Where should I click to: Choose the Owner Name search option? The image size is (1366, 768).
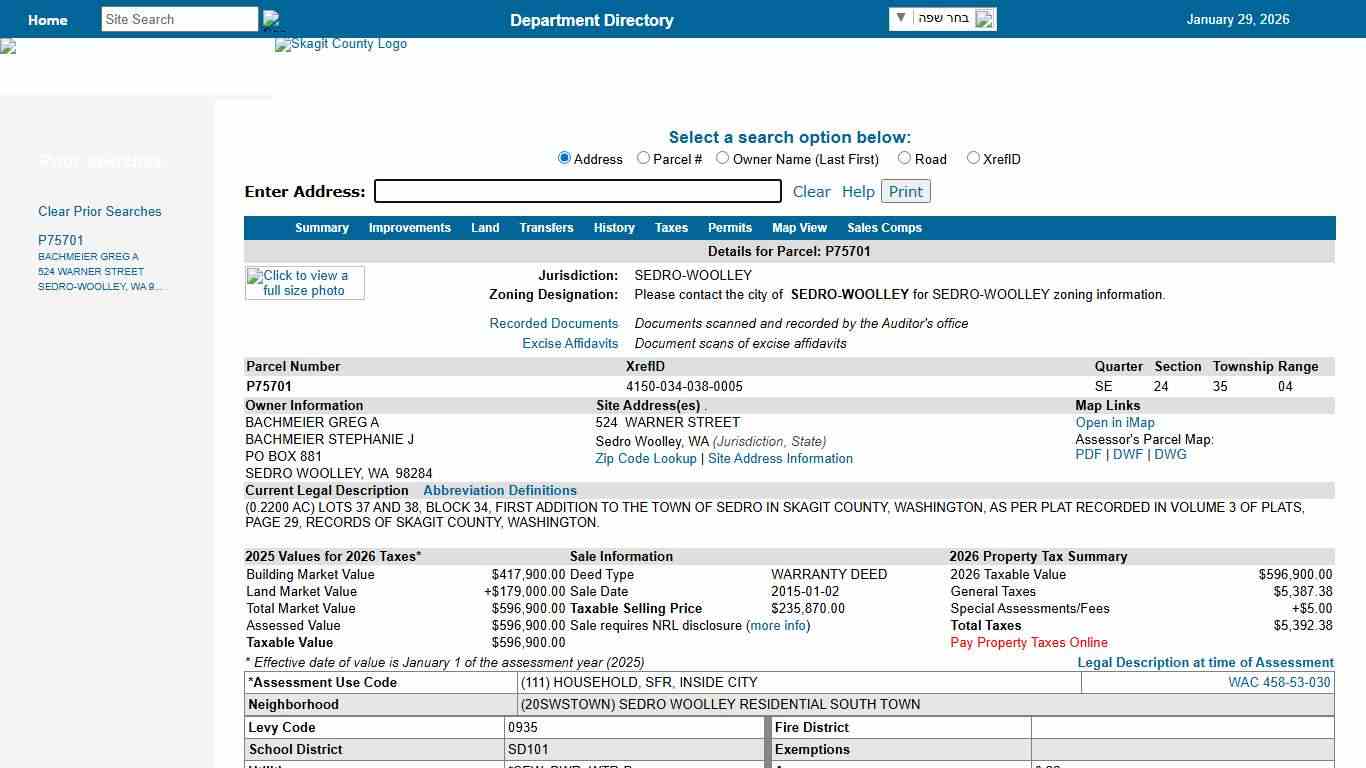(723, 158)
